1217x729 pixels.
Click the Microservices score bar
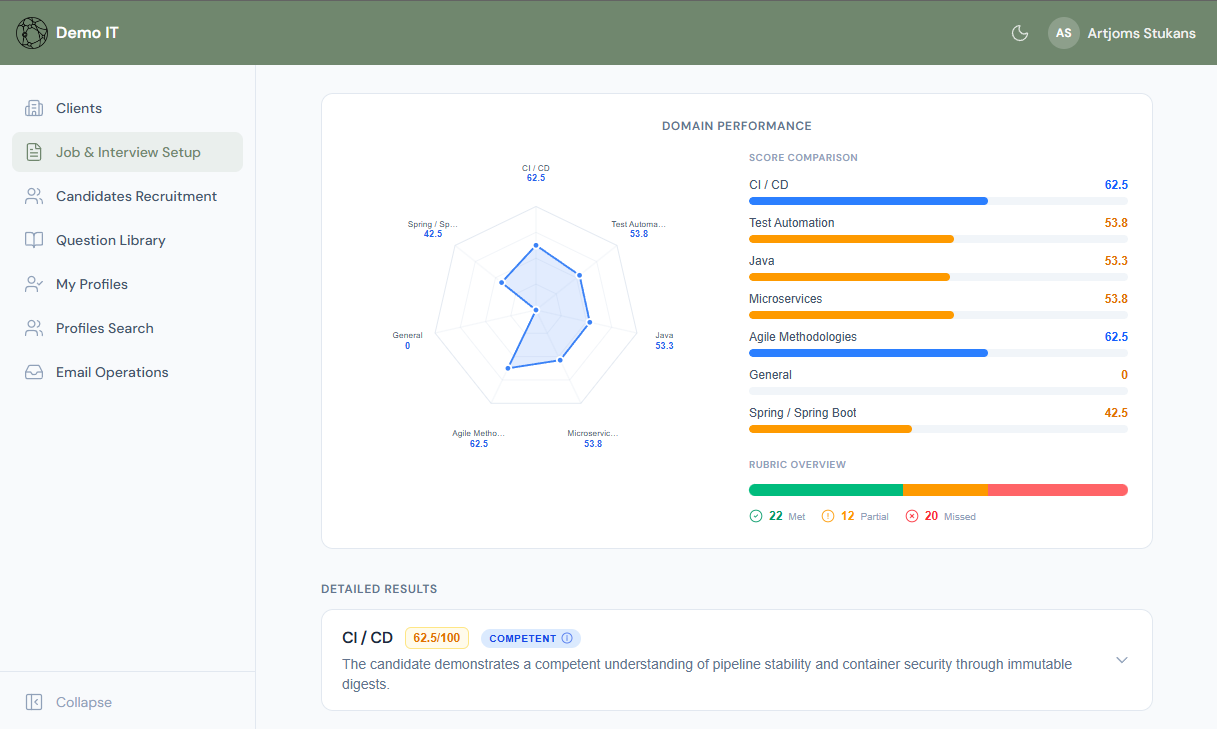[x=938, y=315]
